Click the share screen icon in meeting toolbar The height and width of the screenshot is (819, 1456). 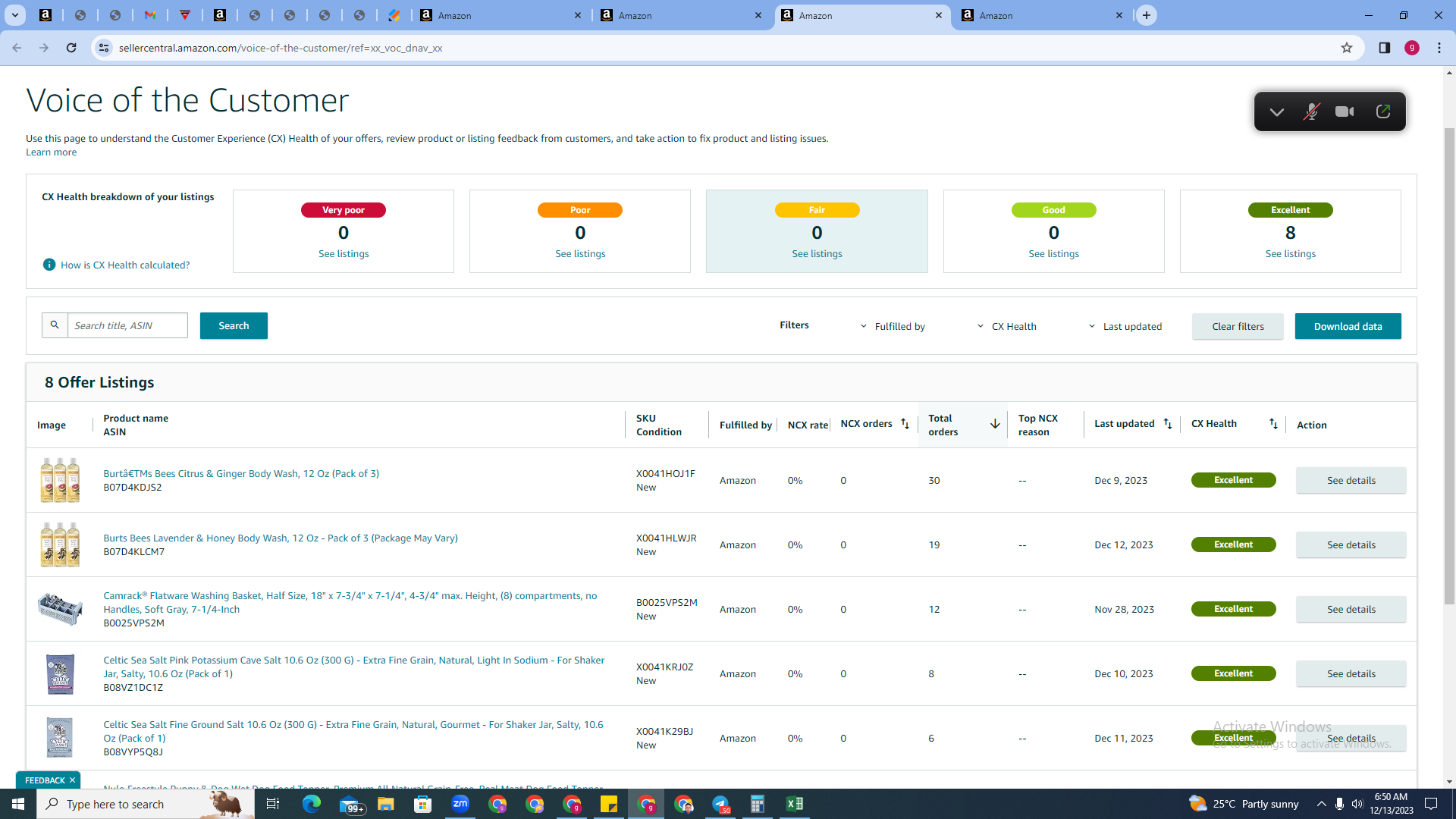1383,112
